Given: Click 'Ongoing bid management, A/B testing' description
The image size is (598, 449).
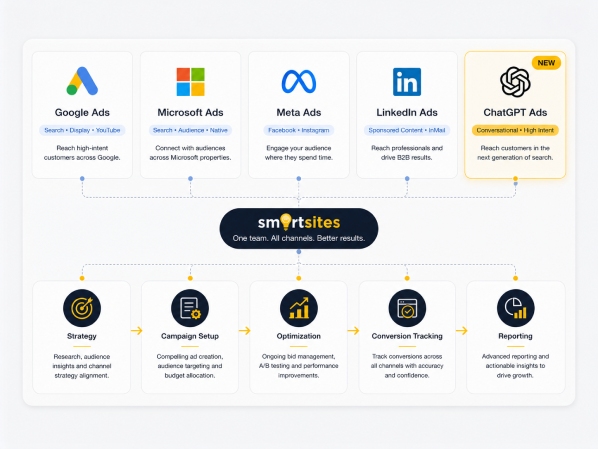Looking at the screenshot, I should click(299, 366).
